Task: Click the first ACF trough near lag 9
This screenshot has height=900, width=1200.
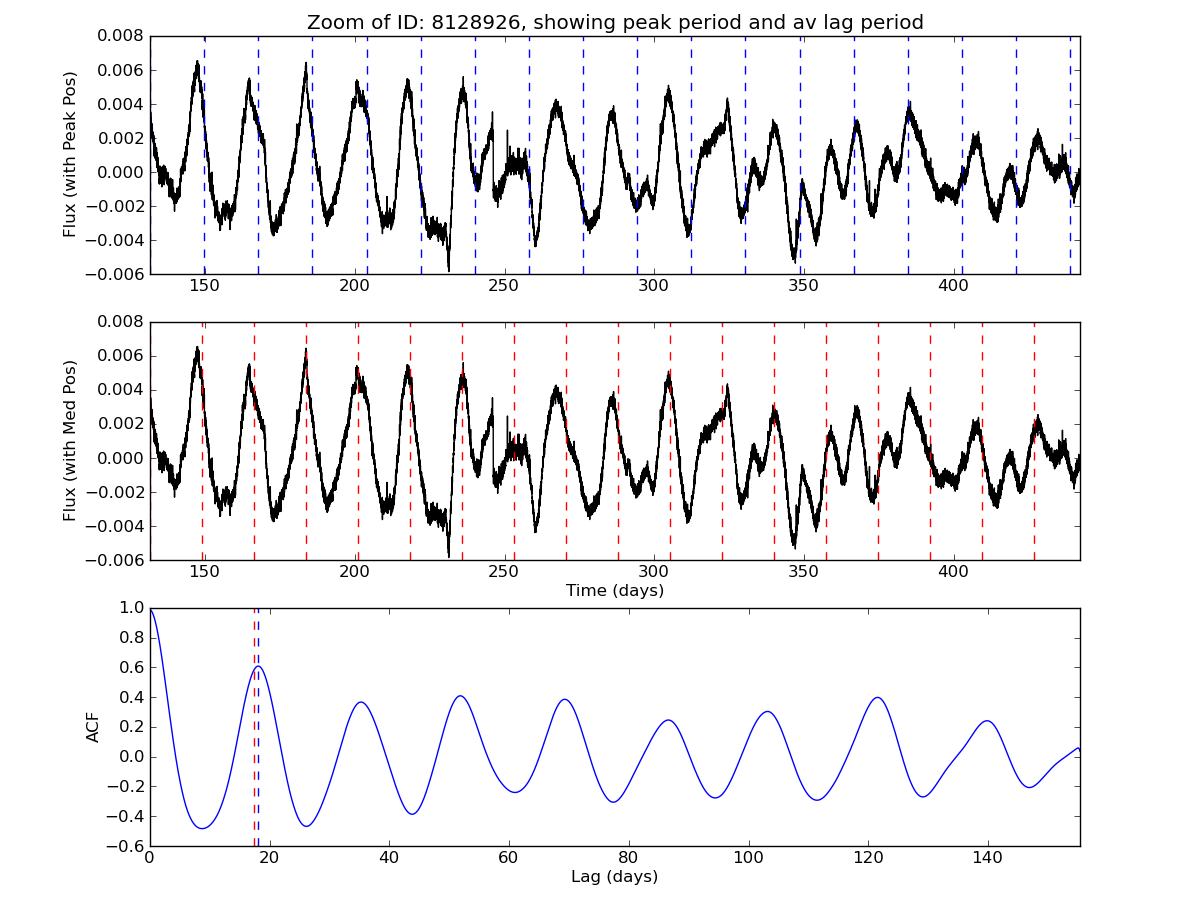Action: [202, 828]
